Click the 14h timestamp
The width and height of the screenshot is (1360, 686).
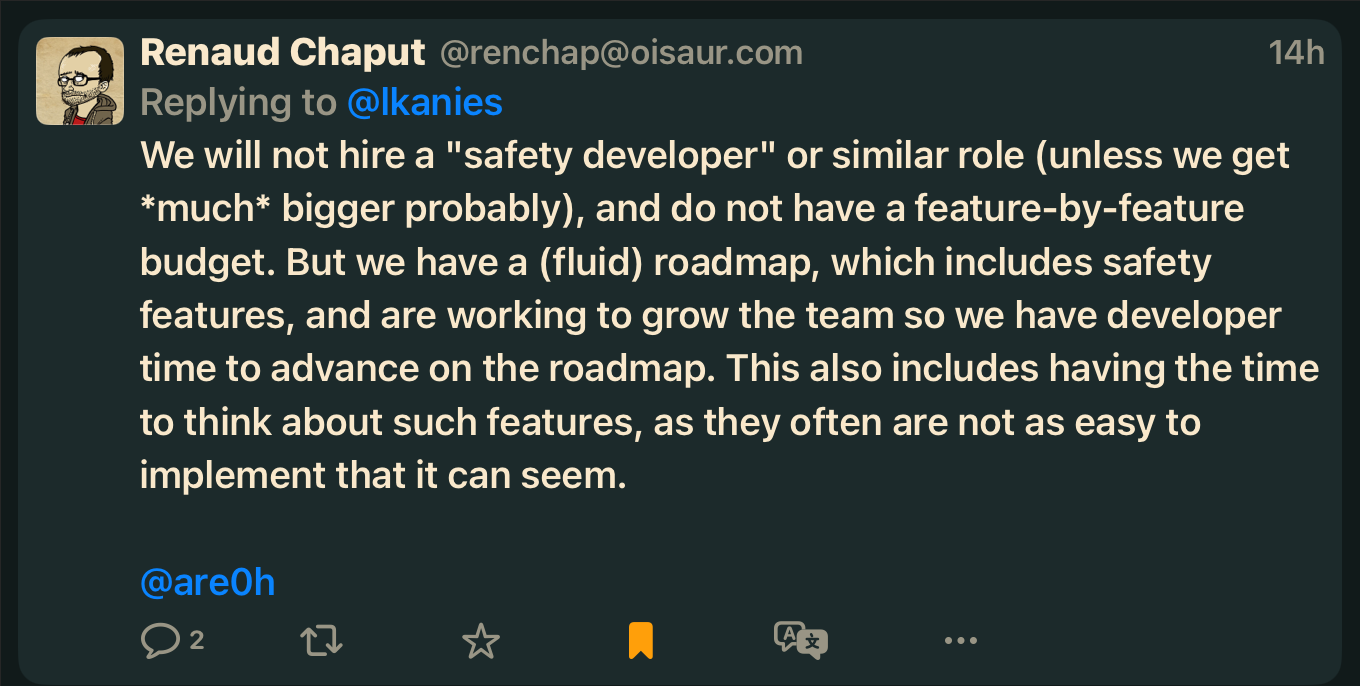coord(1296,53)
